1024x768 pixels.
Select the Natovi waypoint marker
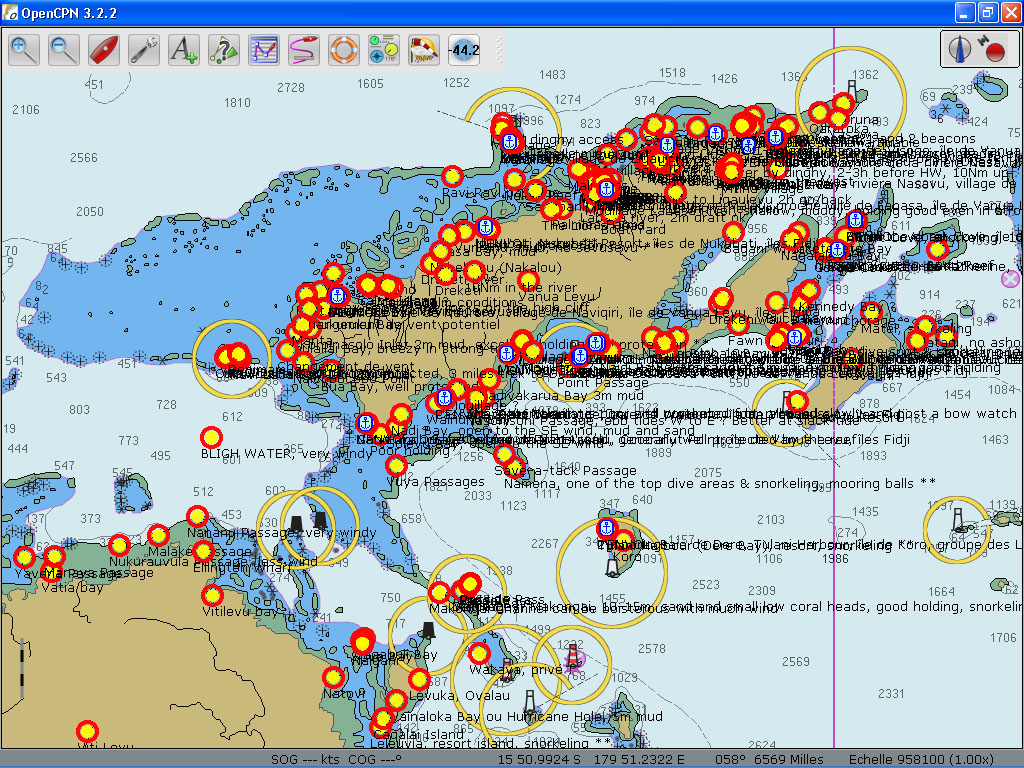click(334, 677)
